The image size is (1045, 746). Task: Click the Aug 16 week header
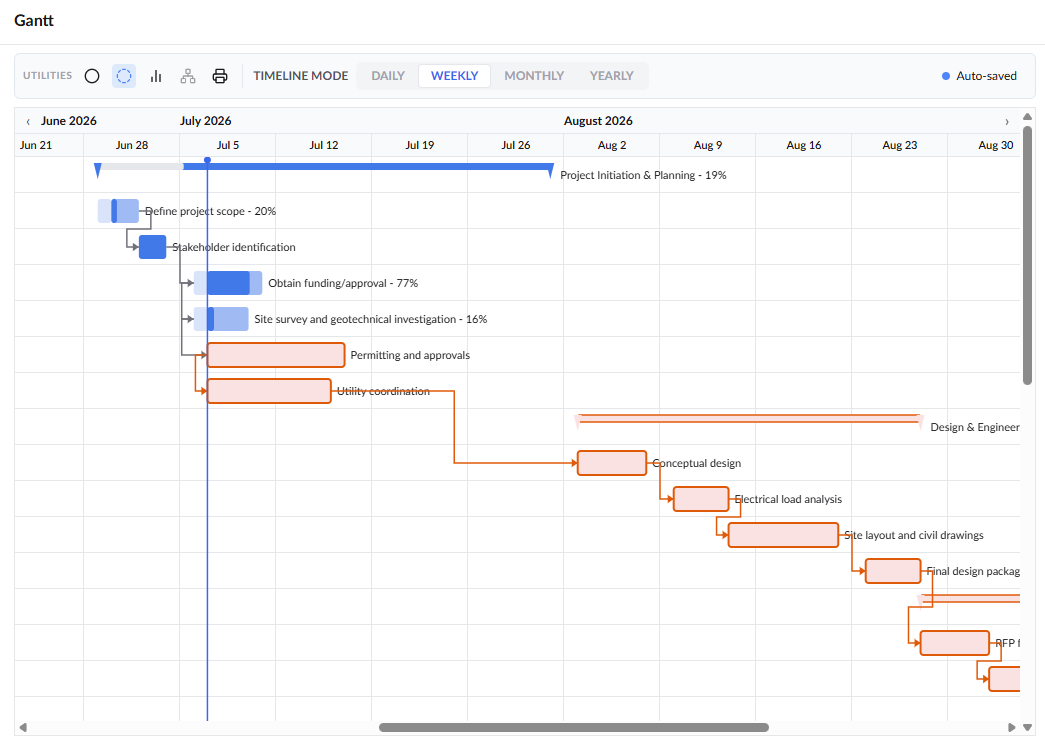coord(804,145)
